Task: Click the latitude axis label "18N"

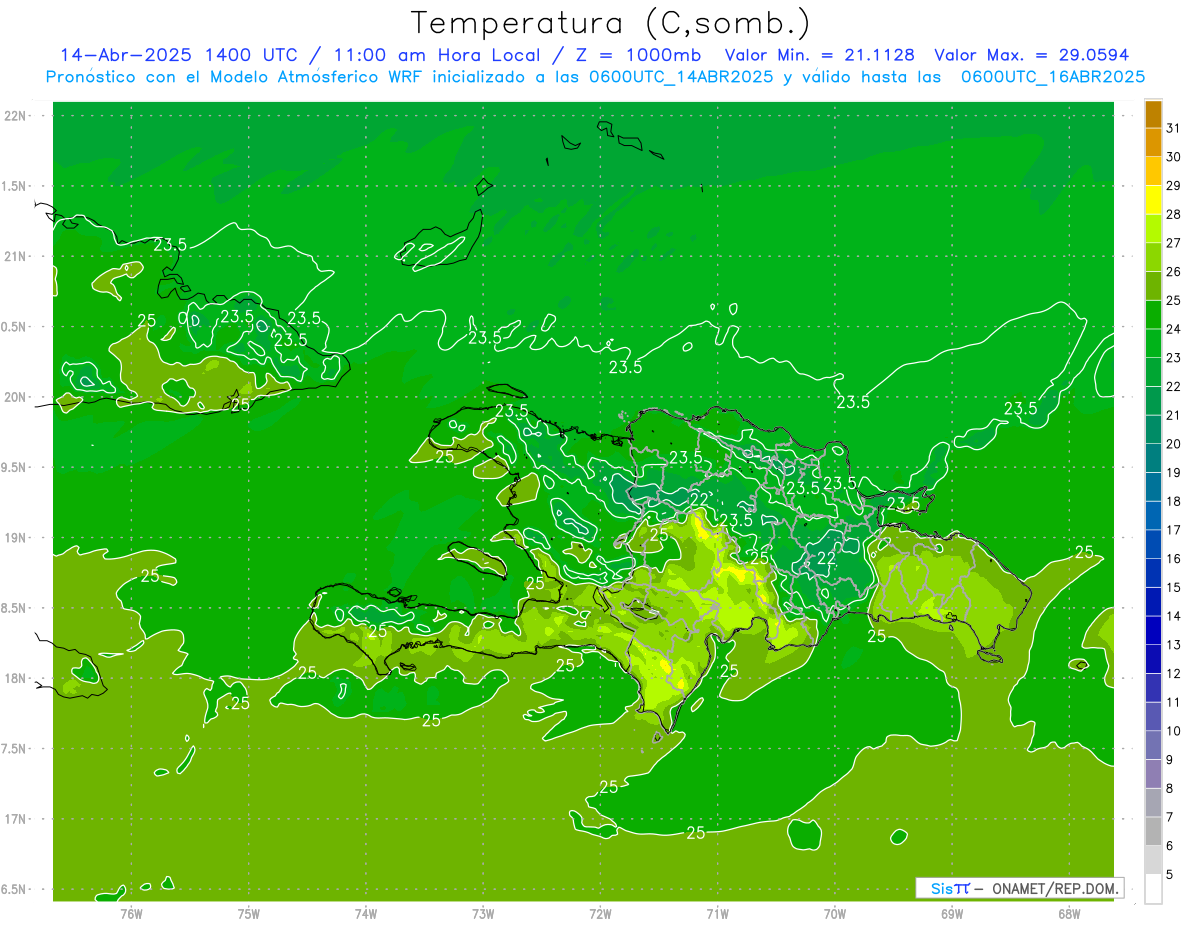Action: click(16, 679)
